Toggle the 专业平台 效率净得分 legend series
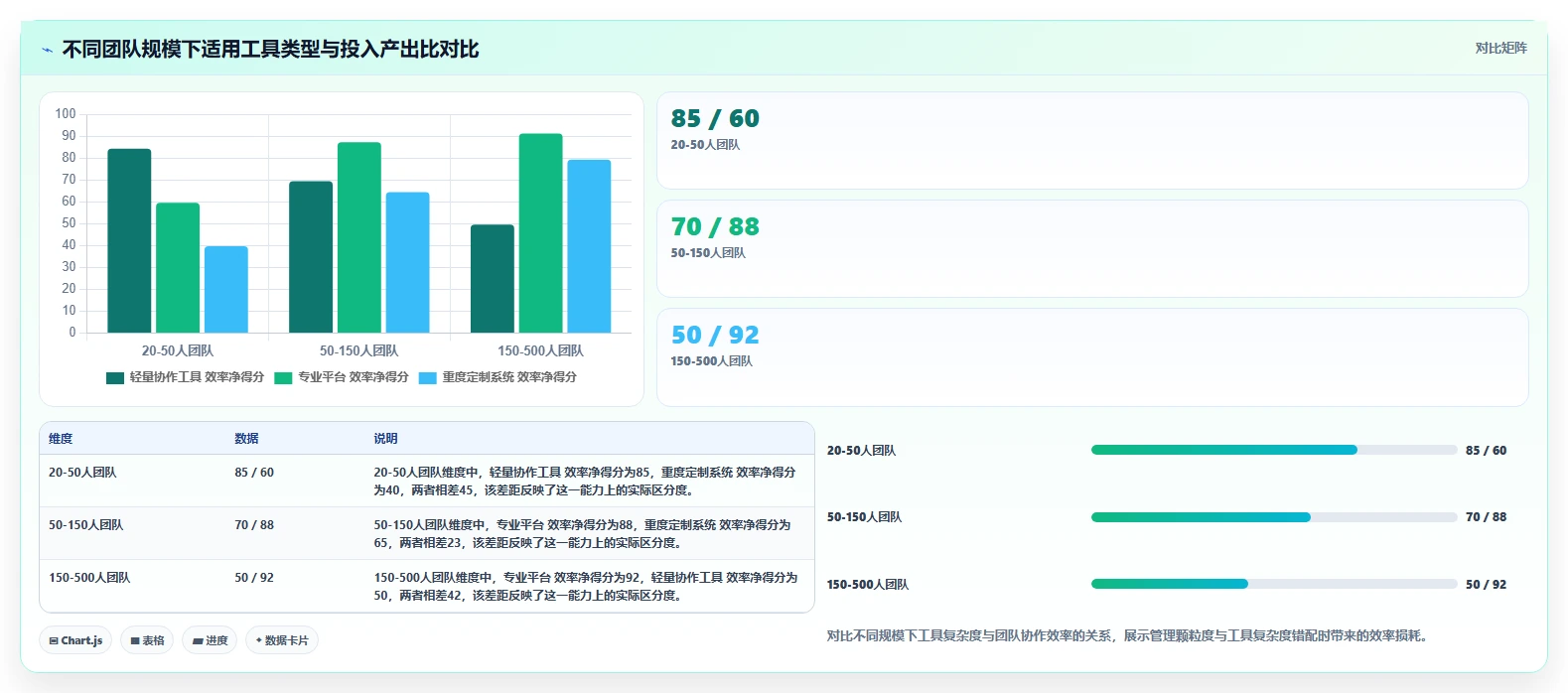 (x=342, y=377)
